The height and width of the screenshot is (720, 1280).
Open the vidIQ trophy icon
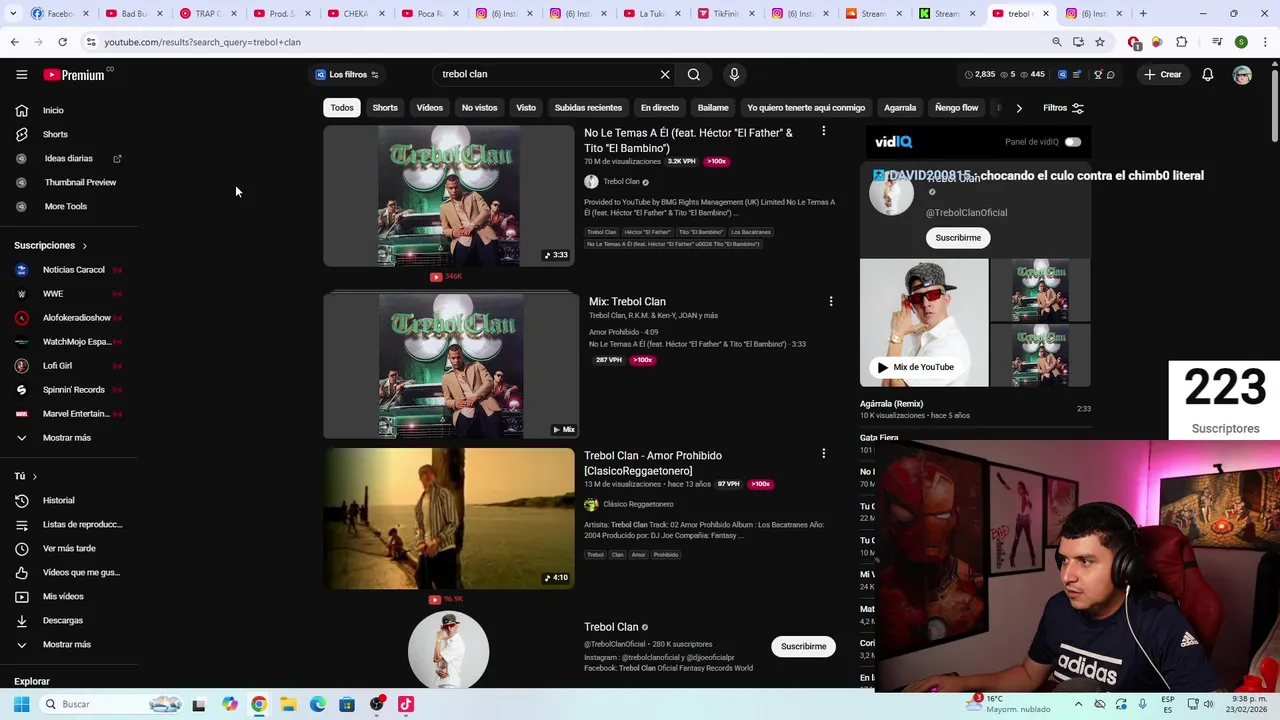click(1097, 75)
